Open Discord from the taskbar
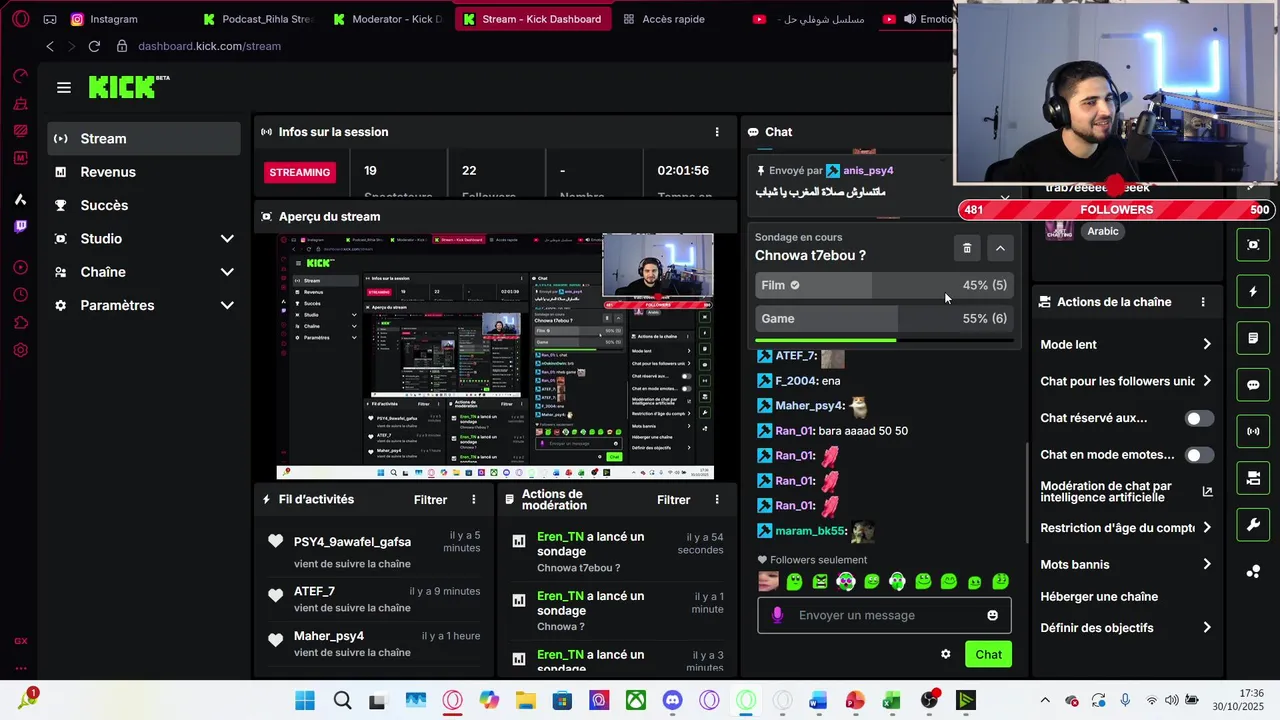 (x=672, y=701)
